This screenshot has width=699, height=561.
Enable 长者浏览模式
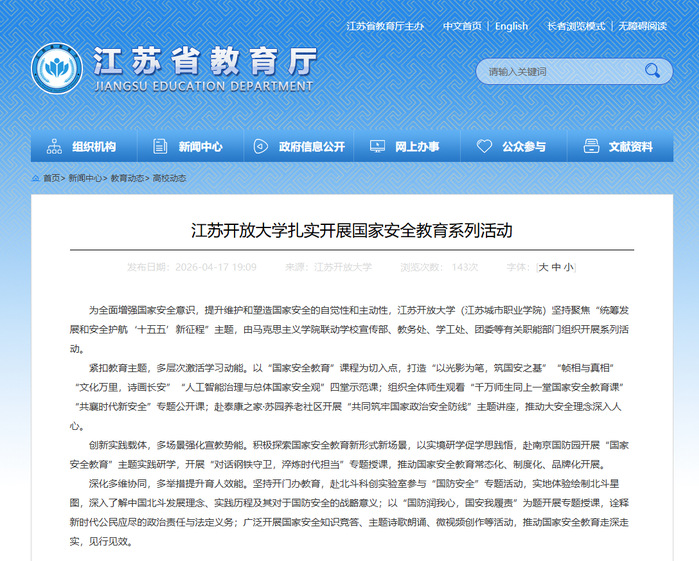point(576,26)
